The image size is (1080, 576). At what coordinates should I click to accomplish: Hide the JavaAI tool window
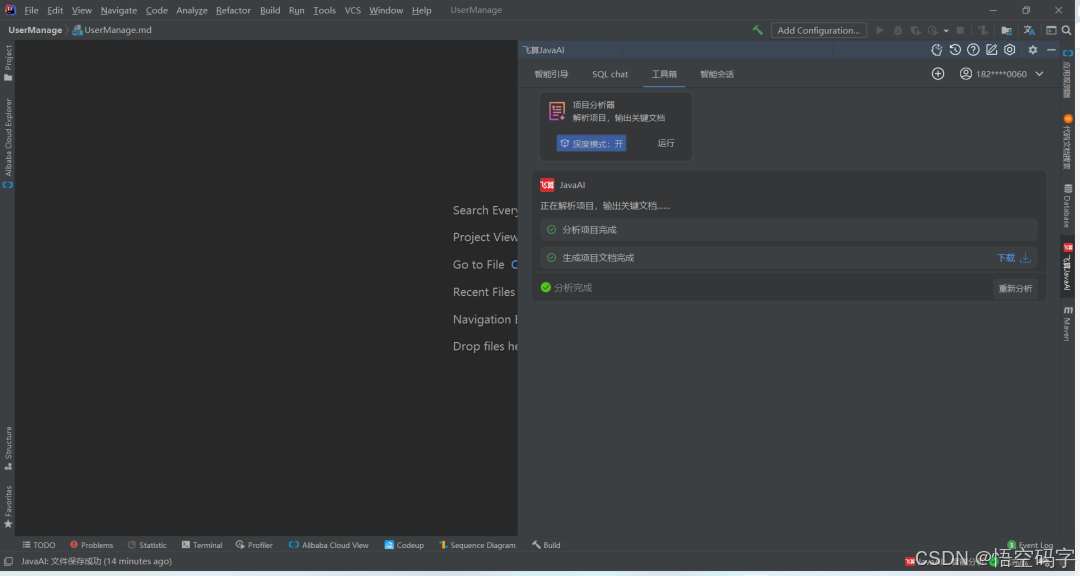click(x=1051, y=50)
